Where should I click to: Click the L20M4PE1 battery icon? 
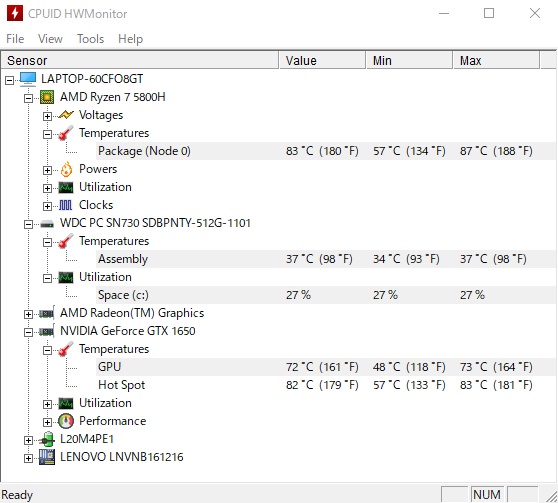tap(47, 439)
